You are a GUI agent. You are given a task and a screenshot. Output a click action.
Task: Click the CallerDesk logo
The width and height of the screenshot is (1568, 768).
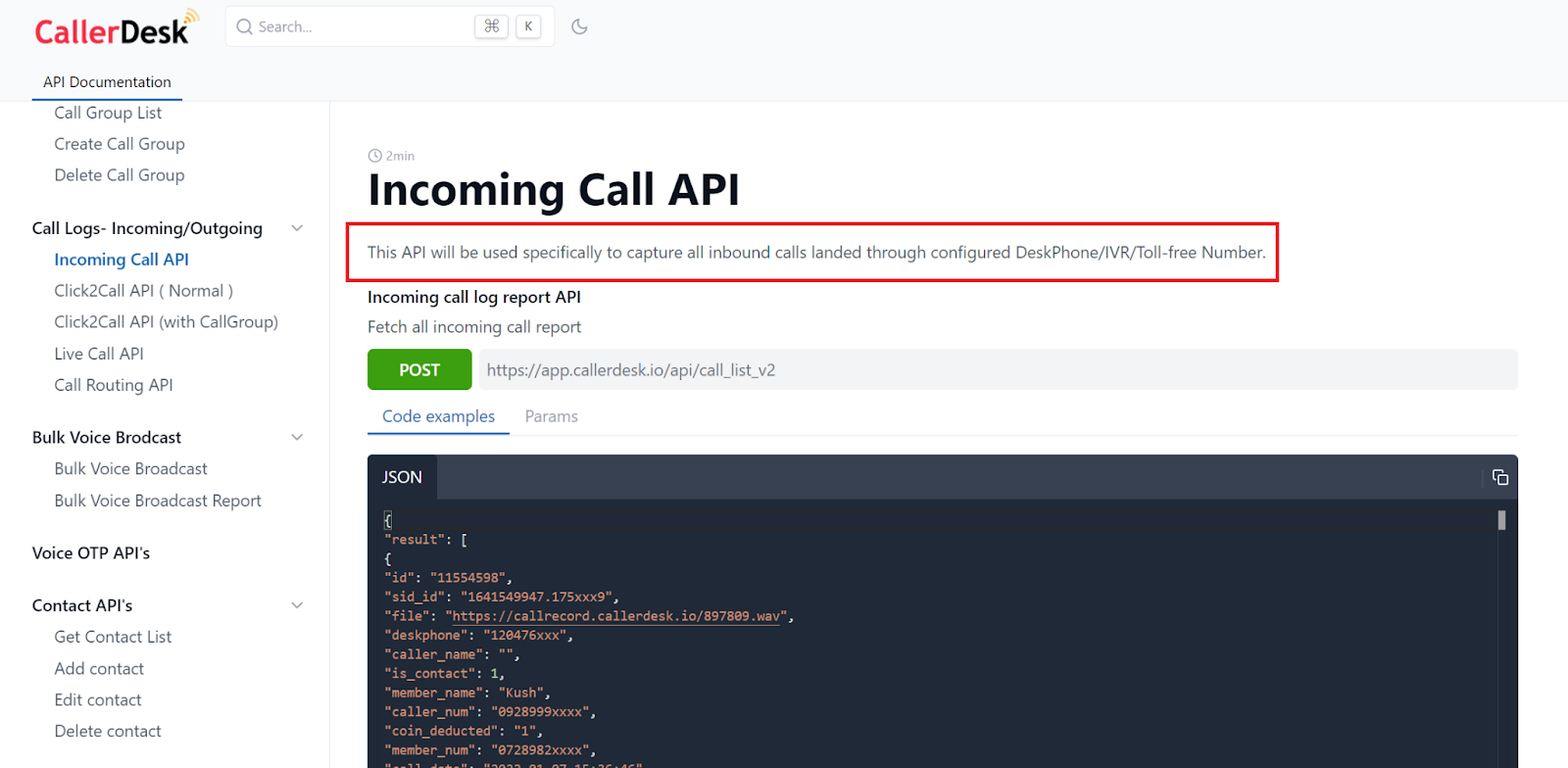115,28
